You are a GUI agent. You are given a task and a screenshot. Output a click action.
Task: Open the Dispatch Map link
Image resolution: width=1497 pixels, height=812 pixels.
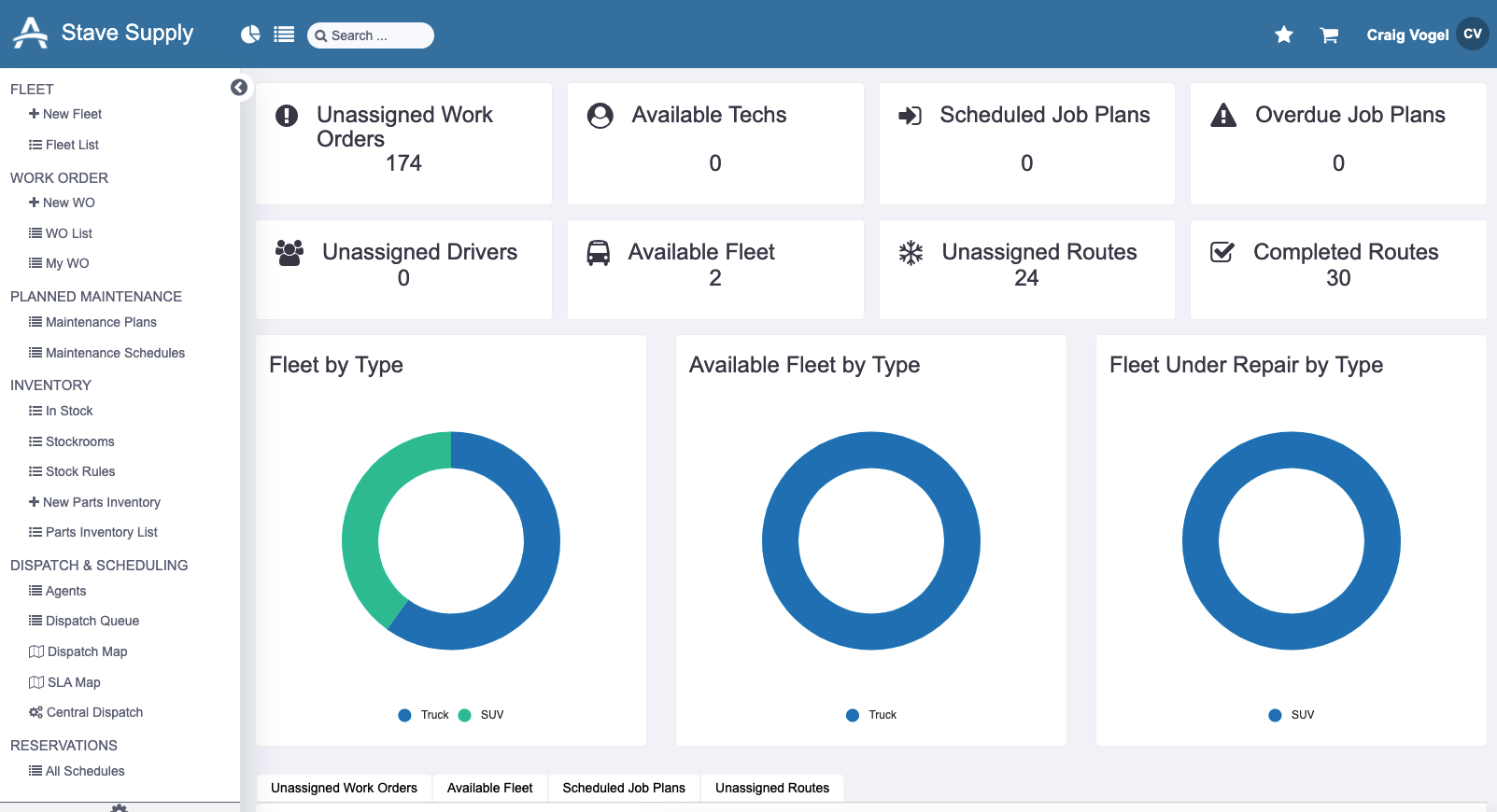coord(87,651)
